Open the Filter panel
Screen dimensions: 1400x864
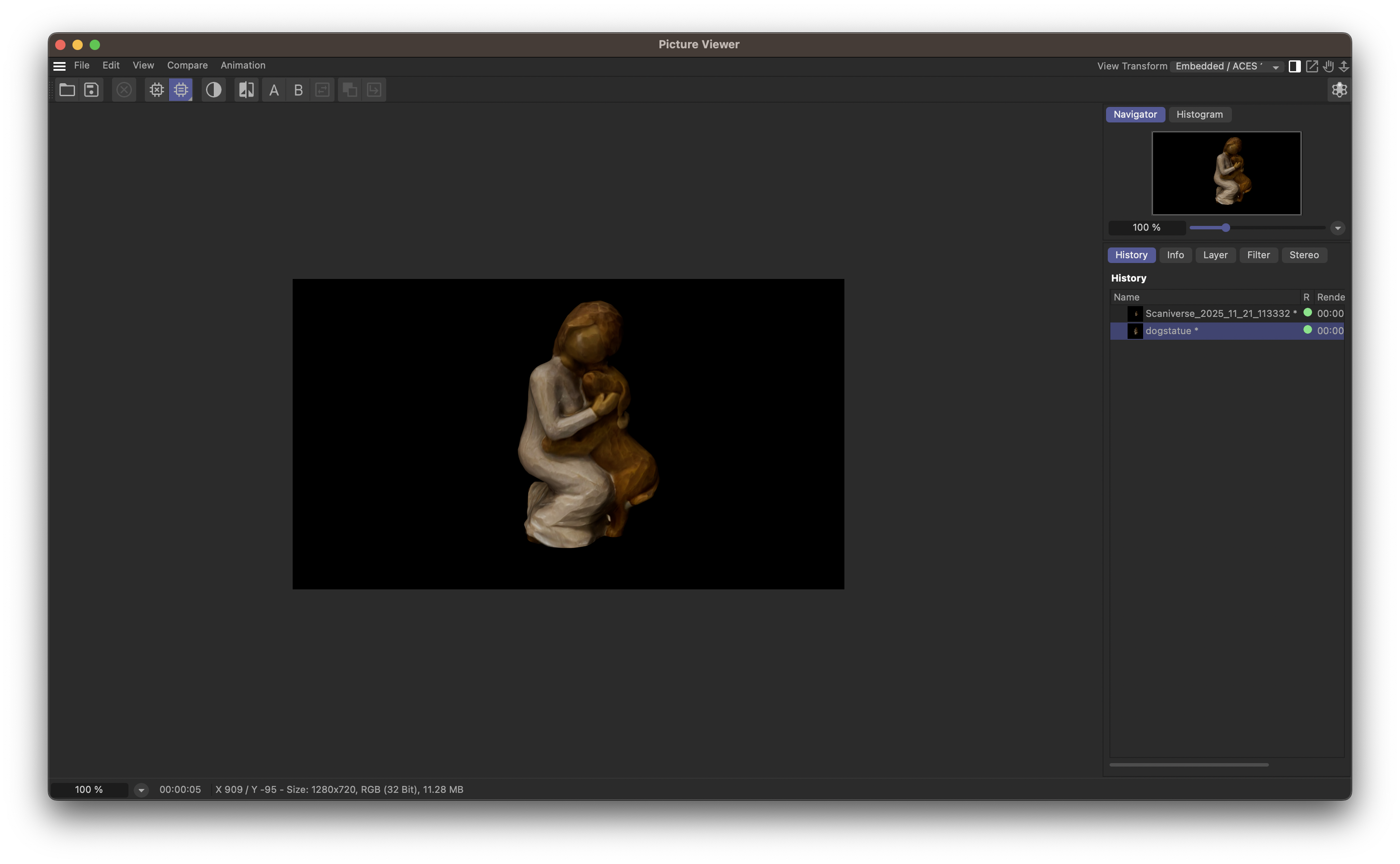(x=1258, y=255)
